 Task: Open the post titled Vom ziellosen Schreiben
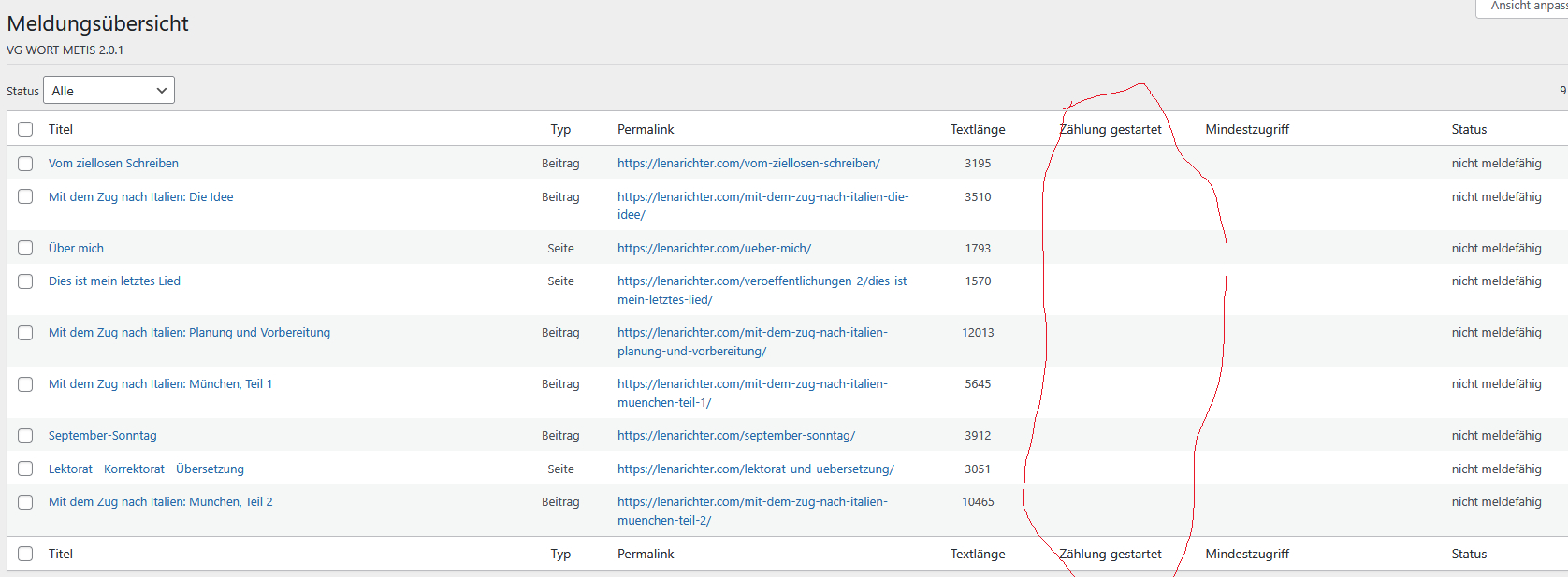tap(113, 163)
